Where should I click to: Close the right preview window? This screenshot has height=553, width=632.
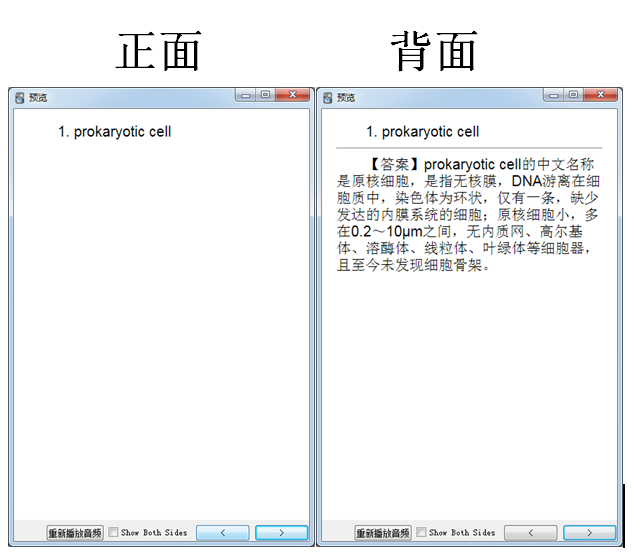[601, 95]
